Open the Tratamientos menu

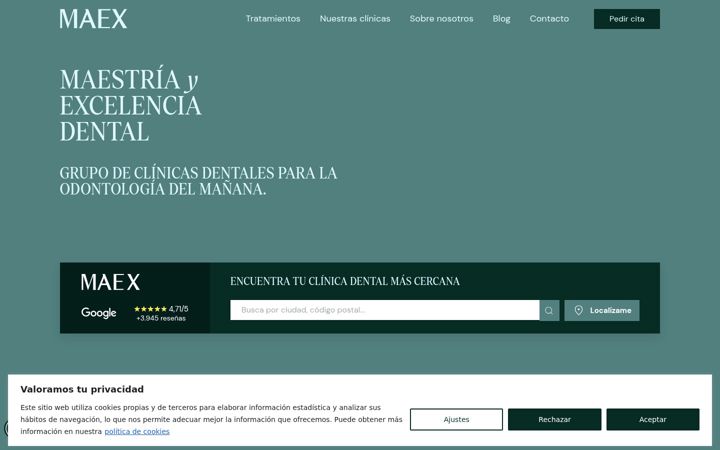273,19
